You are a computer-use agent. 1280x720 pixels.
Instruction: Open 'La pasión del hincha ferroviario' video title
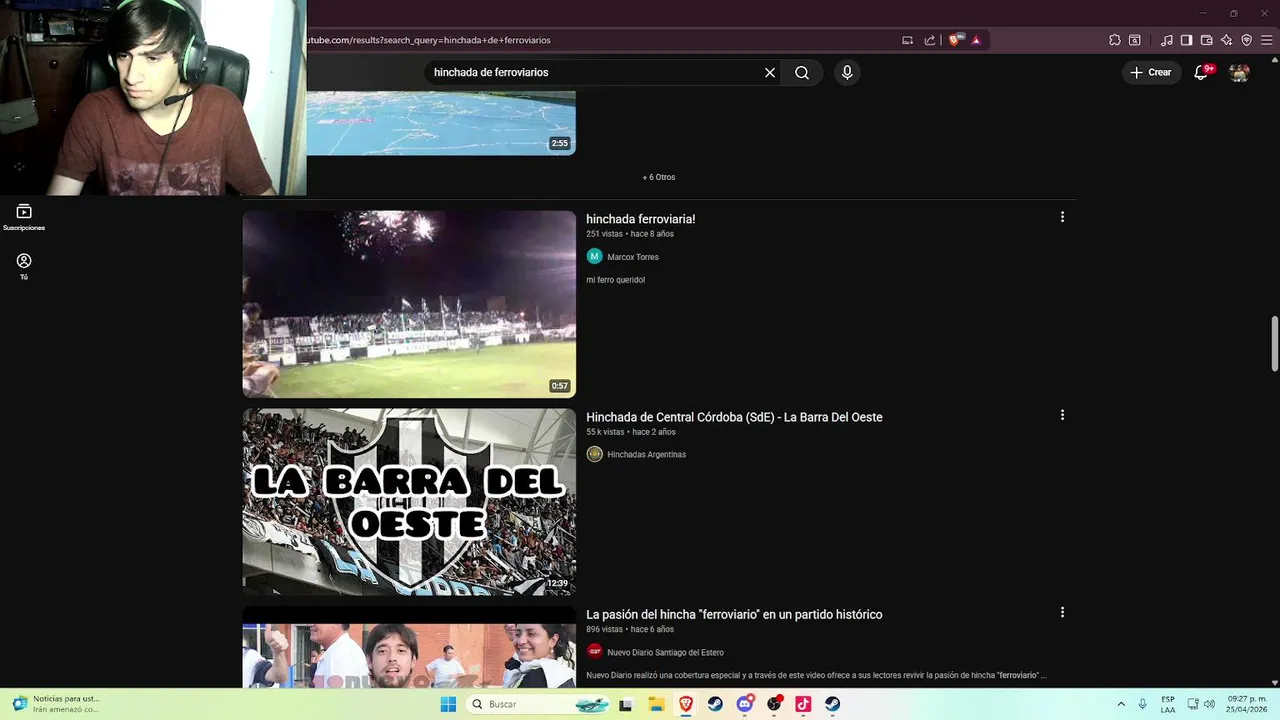click(x=734, y=615)
